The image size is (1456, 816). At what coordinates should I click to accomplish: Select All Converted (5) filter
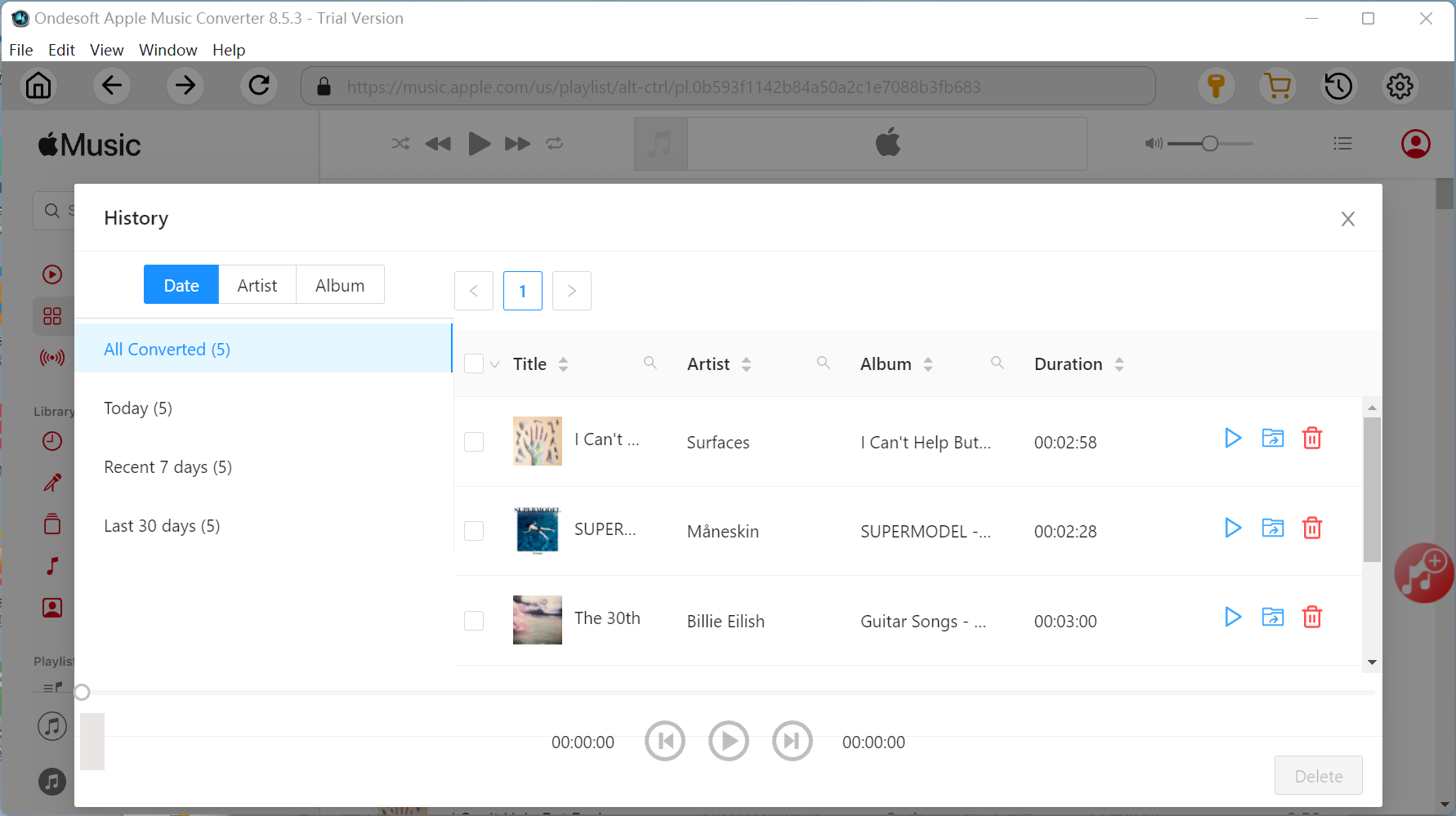coord(263,349)
